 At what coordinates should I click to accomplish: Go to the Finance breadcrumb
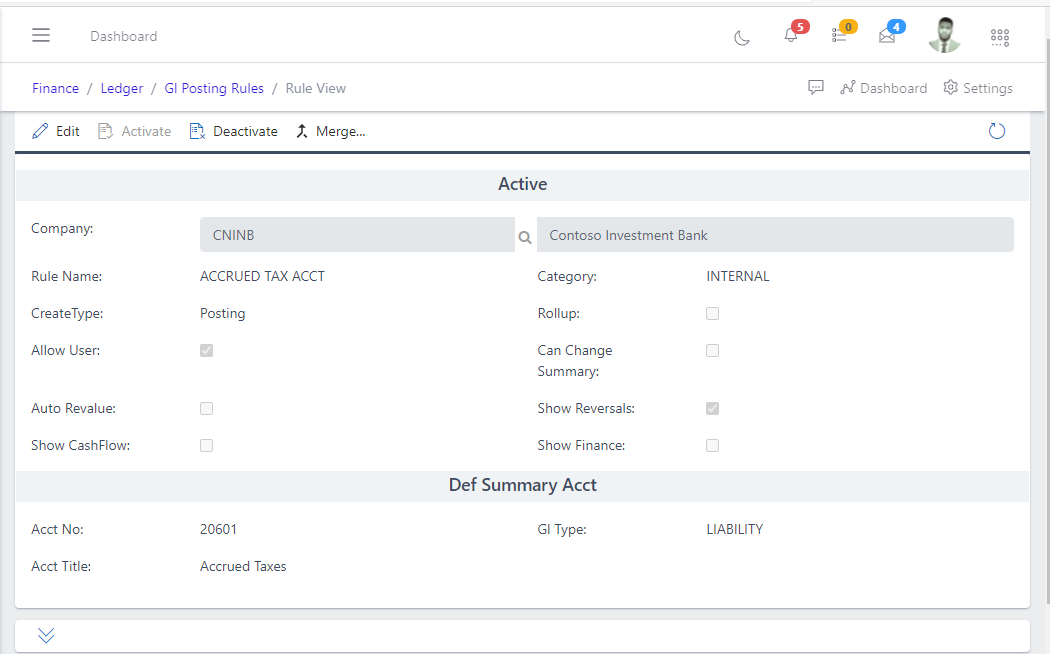(55, 88)
